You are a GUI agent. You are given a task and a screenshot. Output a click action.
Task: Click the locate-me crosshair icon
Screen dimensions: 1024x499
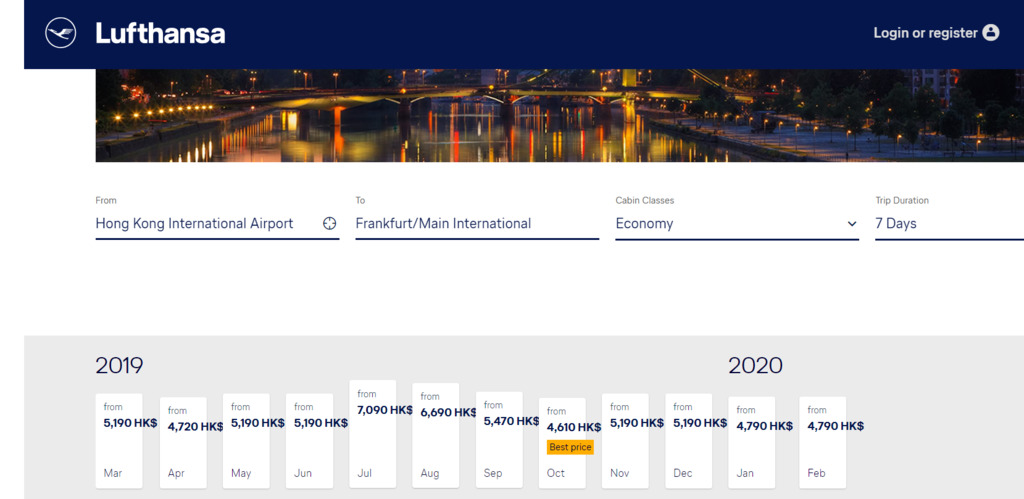[329, 223]
